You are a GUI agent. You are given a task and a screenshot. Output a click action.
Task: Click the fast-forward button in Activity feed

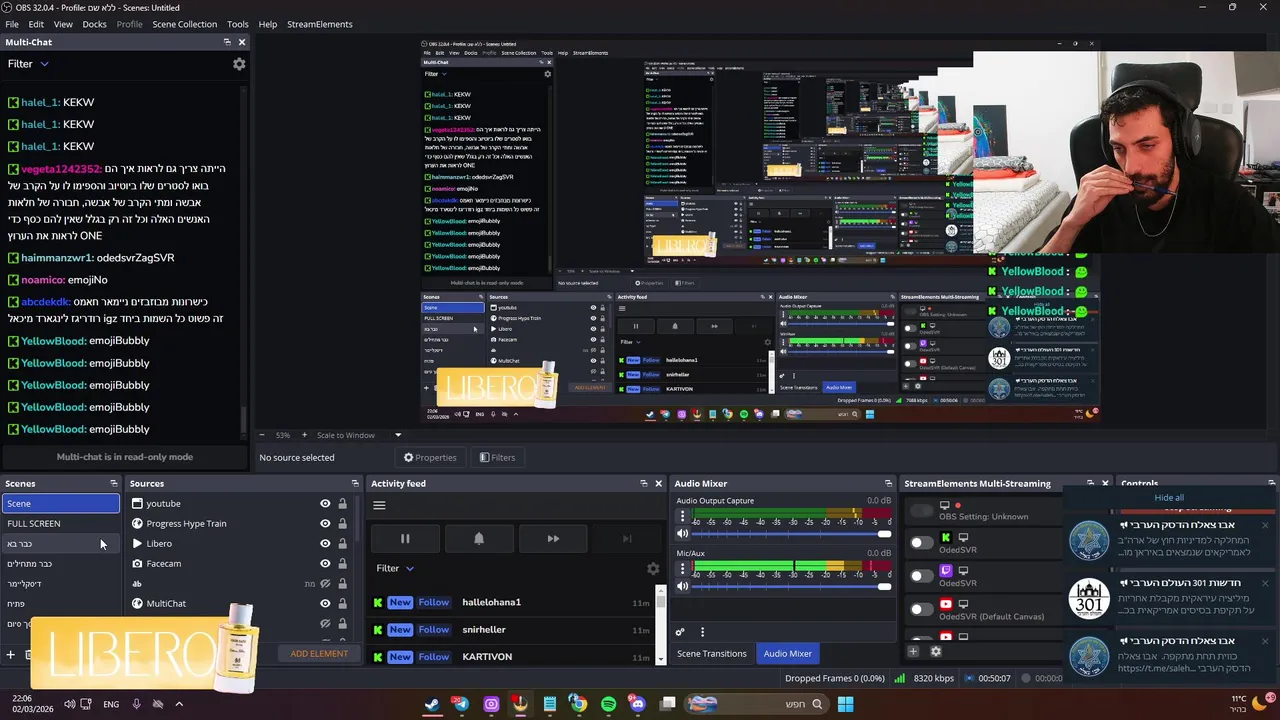coord(553,539)
